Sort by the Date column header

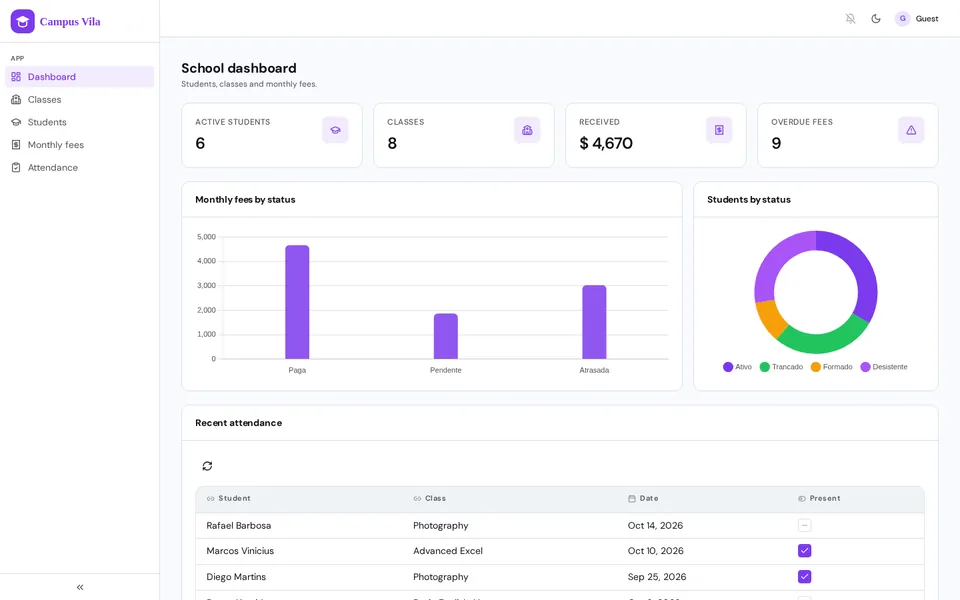[649, 498]
